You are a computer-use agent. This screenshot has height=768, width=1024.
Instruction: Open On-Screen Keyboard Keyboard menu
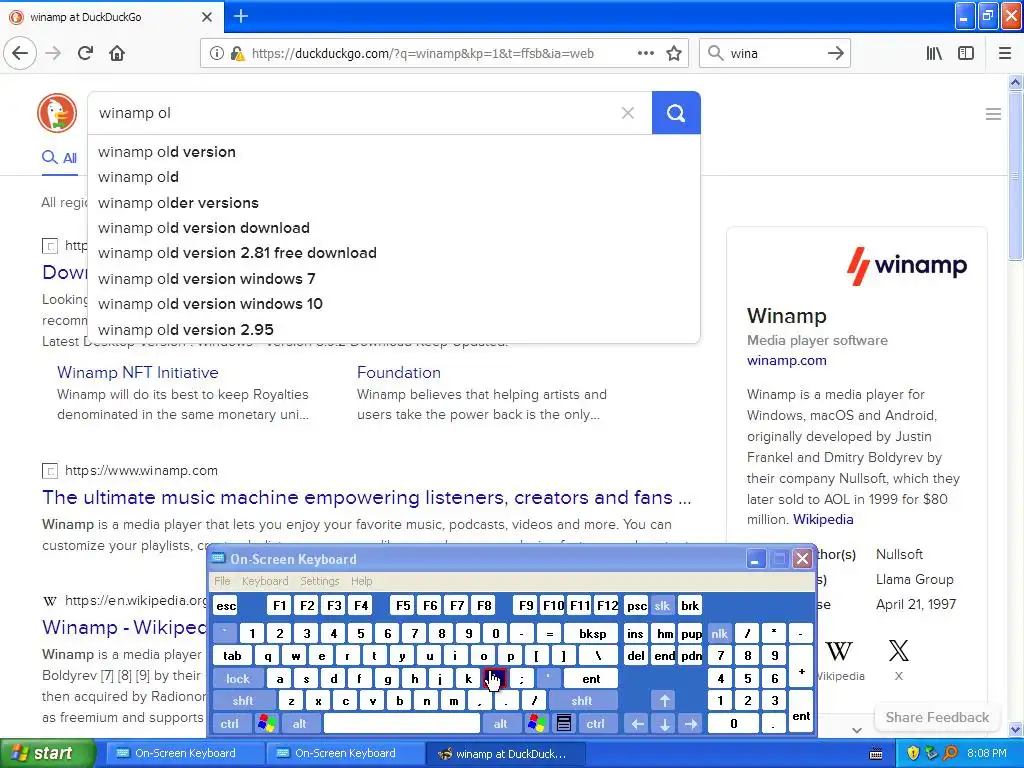[265, 581]
